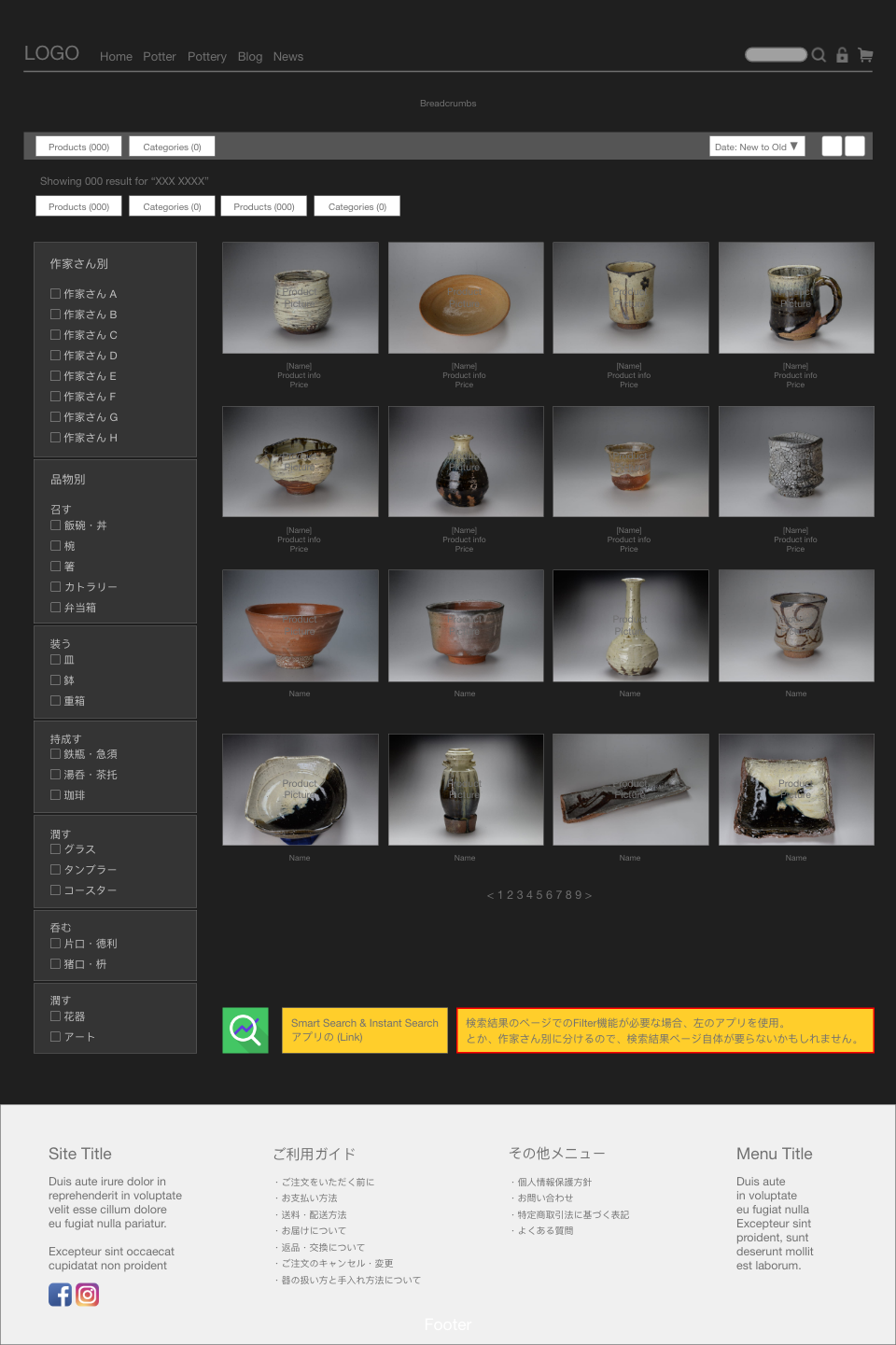Viewport: 896px width, 1345px height.
Task: Open the Date: New to Old dropdown
Action: 757,147
